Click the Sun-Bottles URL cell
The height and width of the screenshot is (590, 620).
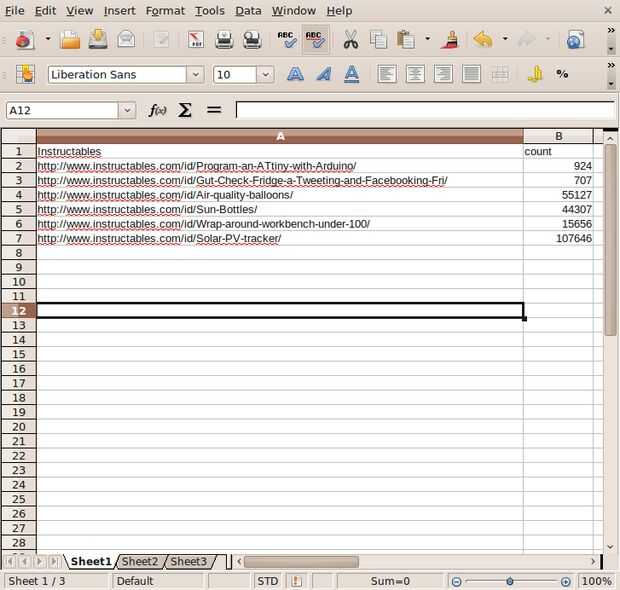tap(280, 209)
